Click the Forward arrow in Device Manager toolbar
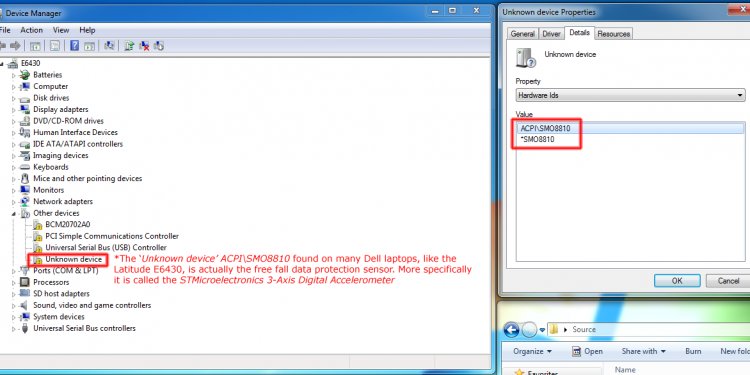This screenshot has height=375, width=750. 15,46
